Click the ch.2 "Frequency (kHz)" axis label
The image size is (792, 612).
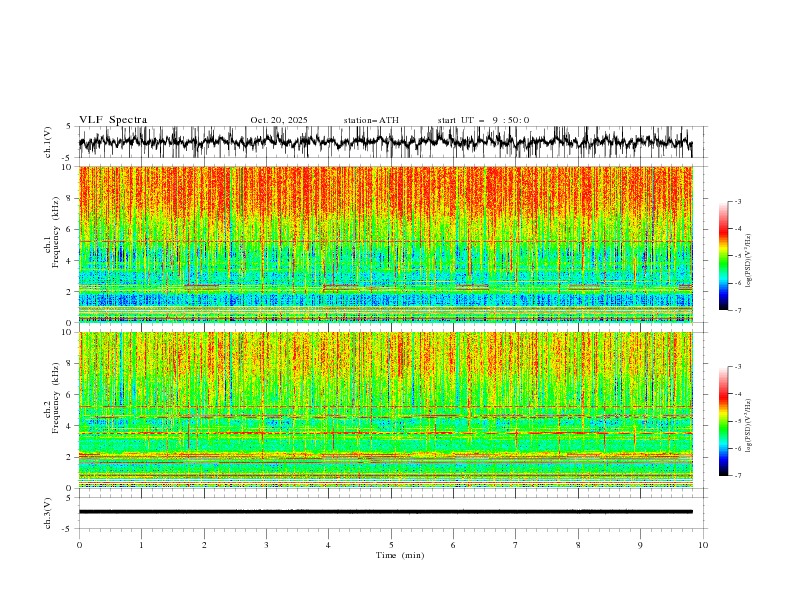click(x=56, y=397)
